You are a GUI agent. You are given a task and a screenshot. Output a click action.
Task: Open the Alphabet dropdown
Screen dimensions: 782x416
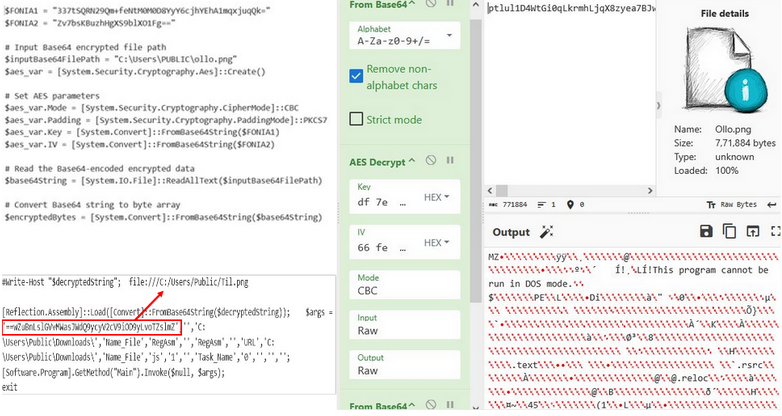[404, 35]
